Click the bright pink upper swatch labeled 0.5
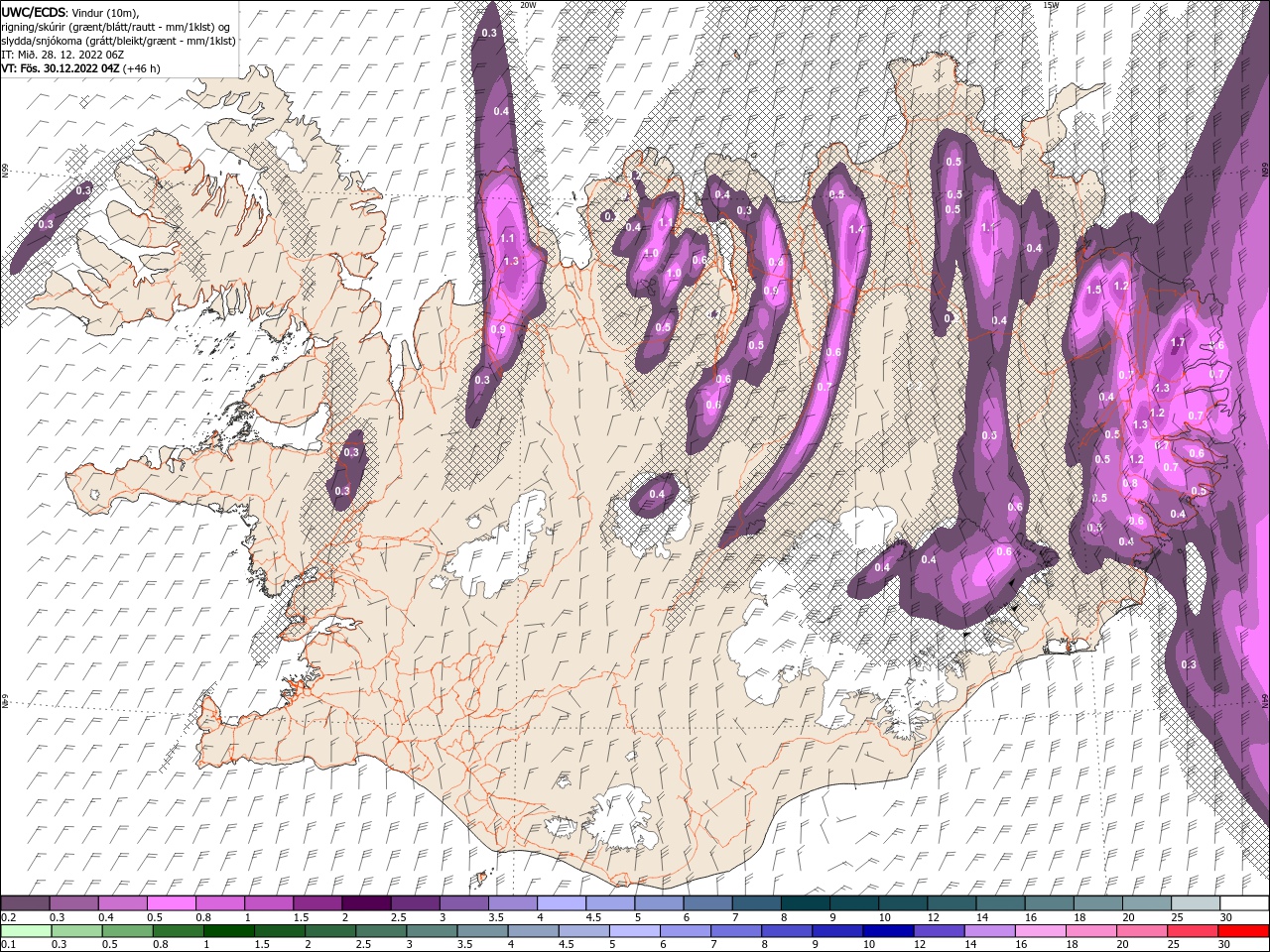 (171, 903)
